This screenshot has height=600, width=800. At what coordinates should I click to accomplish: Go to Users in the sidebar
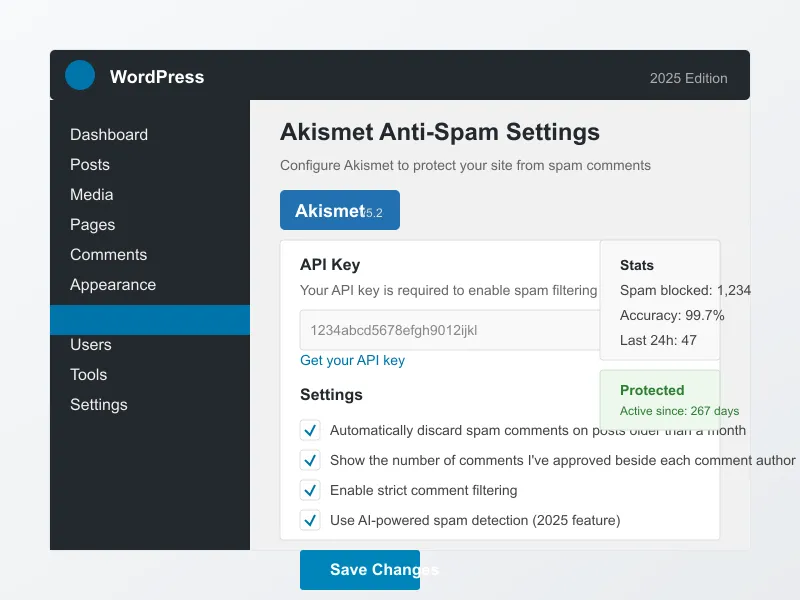click(x=91, y=344)
